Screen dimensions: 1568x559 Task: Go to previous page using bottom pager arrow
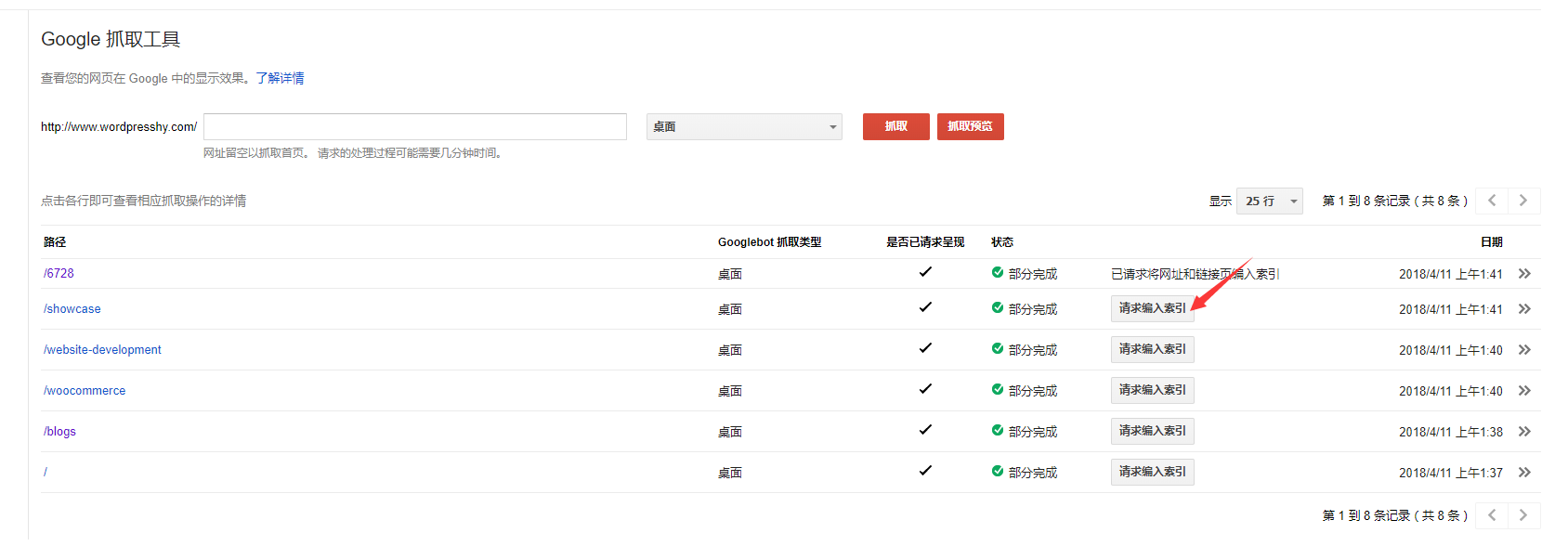[1492, 515]
